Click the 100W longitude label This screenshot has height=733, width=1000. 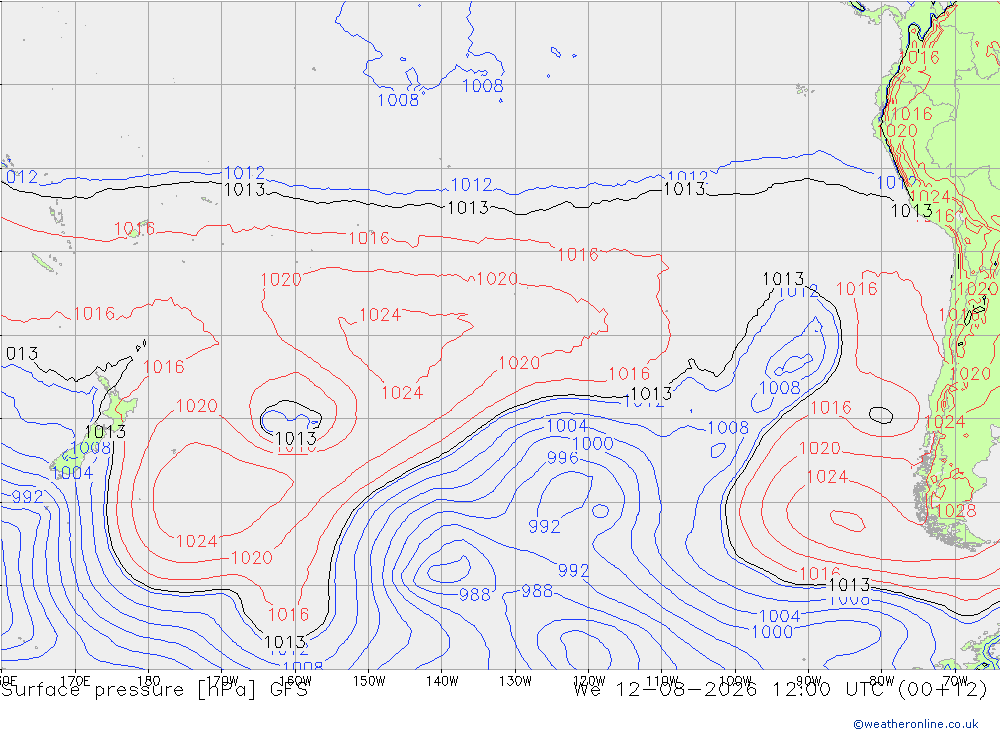pyautogui.click(x=735, y=681)
